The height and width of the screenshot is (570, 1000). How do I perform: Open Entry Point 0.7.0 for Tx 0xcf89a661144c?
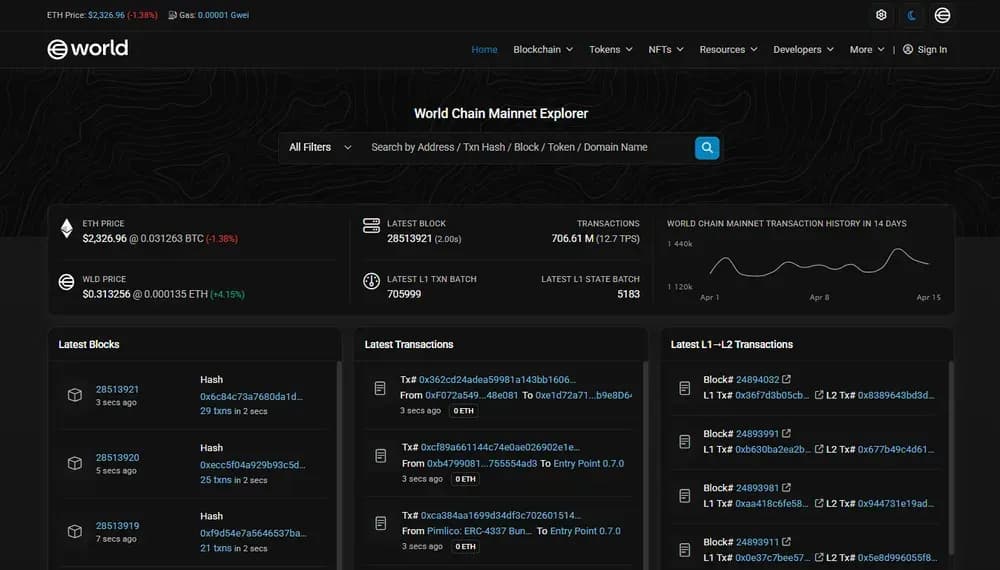pyautogui.click(x=589, y=464)
